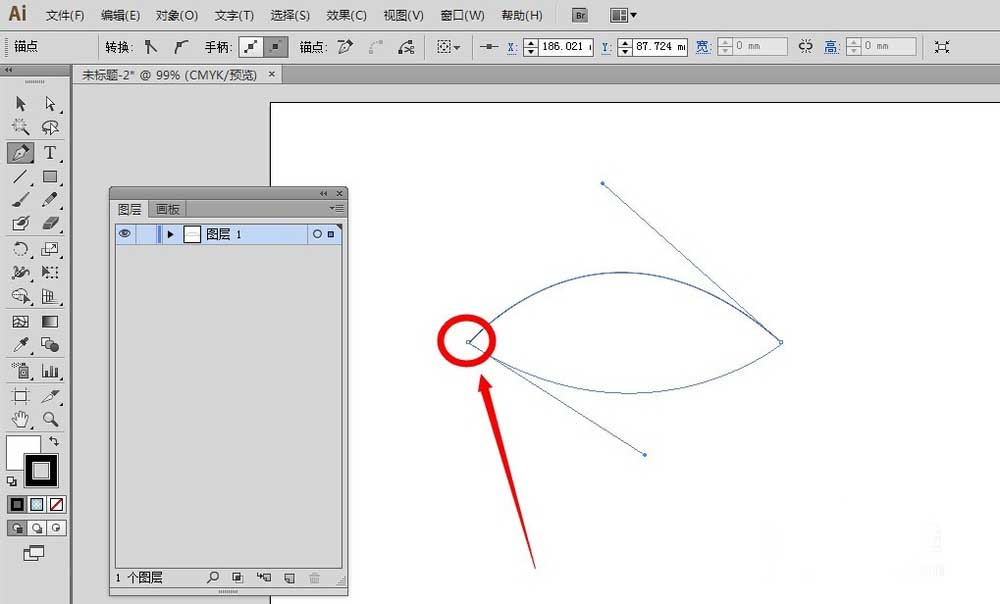This screenshot has height=604, width=1000.
Task: Cut path at selected anchor points
Action: [x=406, y=47]
